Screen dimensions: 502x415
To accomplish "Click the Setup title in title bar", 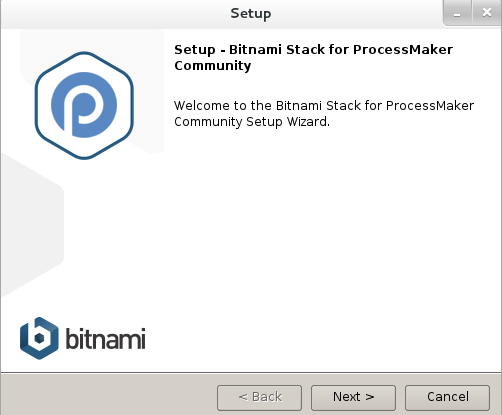I will [x=251, y=14].
